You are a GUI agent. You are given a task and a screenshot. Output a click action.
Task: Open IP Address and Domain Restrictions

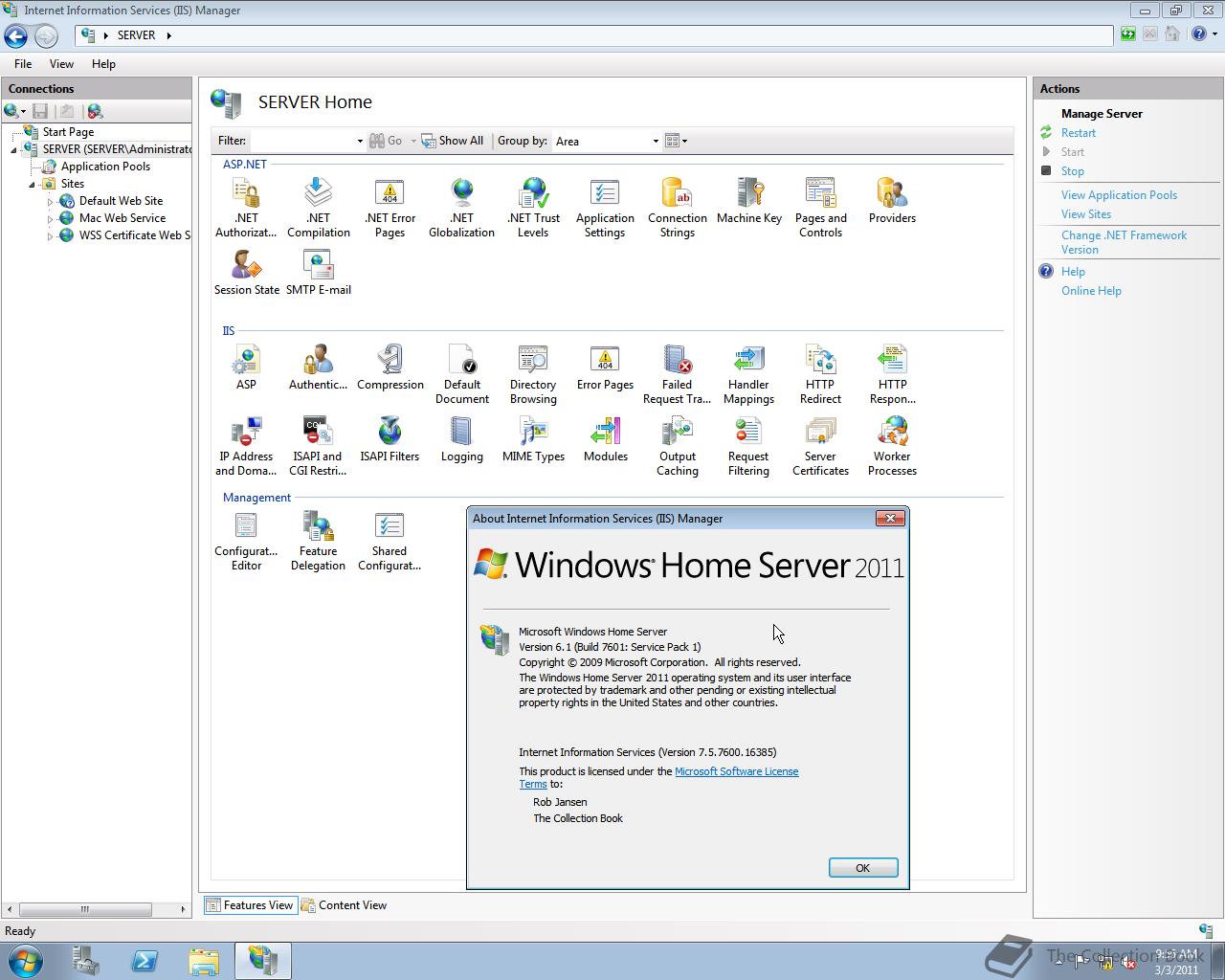[x=246, y=446]
